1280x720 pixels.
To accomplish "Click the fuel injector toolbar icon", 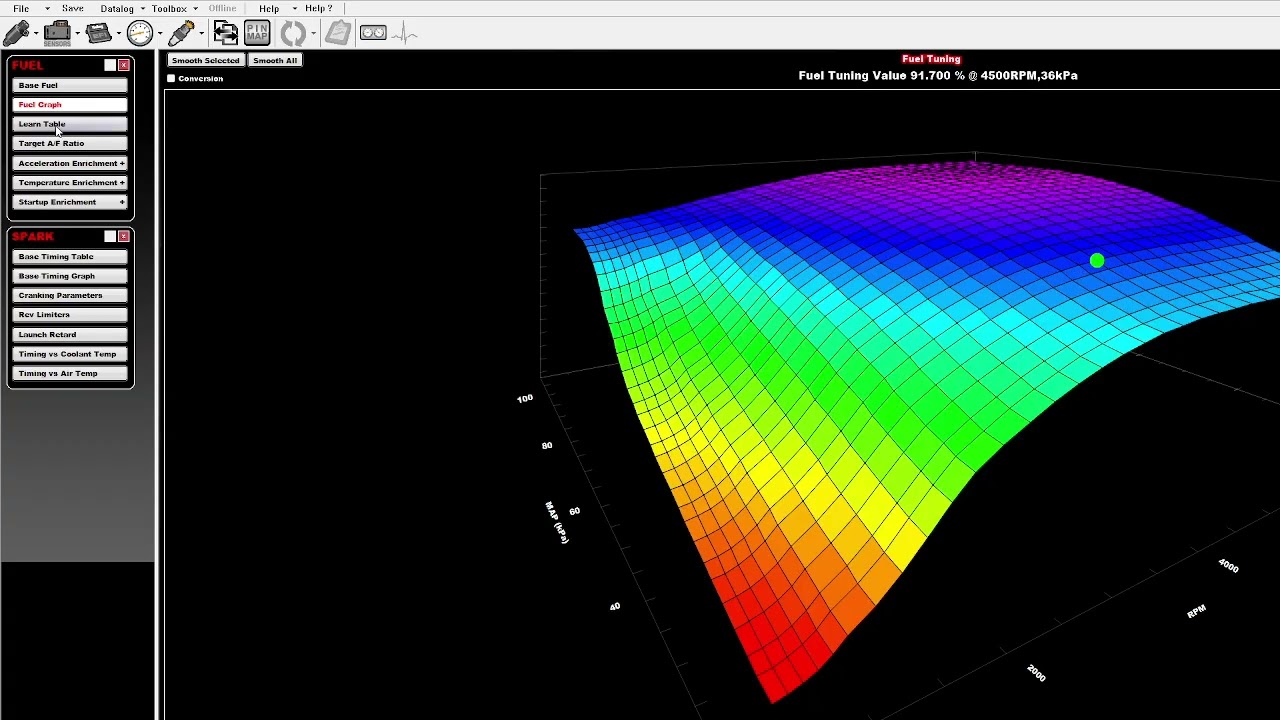I will click(x=17, y=33).
